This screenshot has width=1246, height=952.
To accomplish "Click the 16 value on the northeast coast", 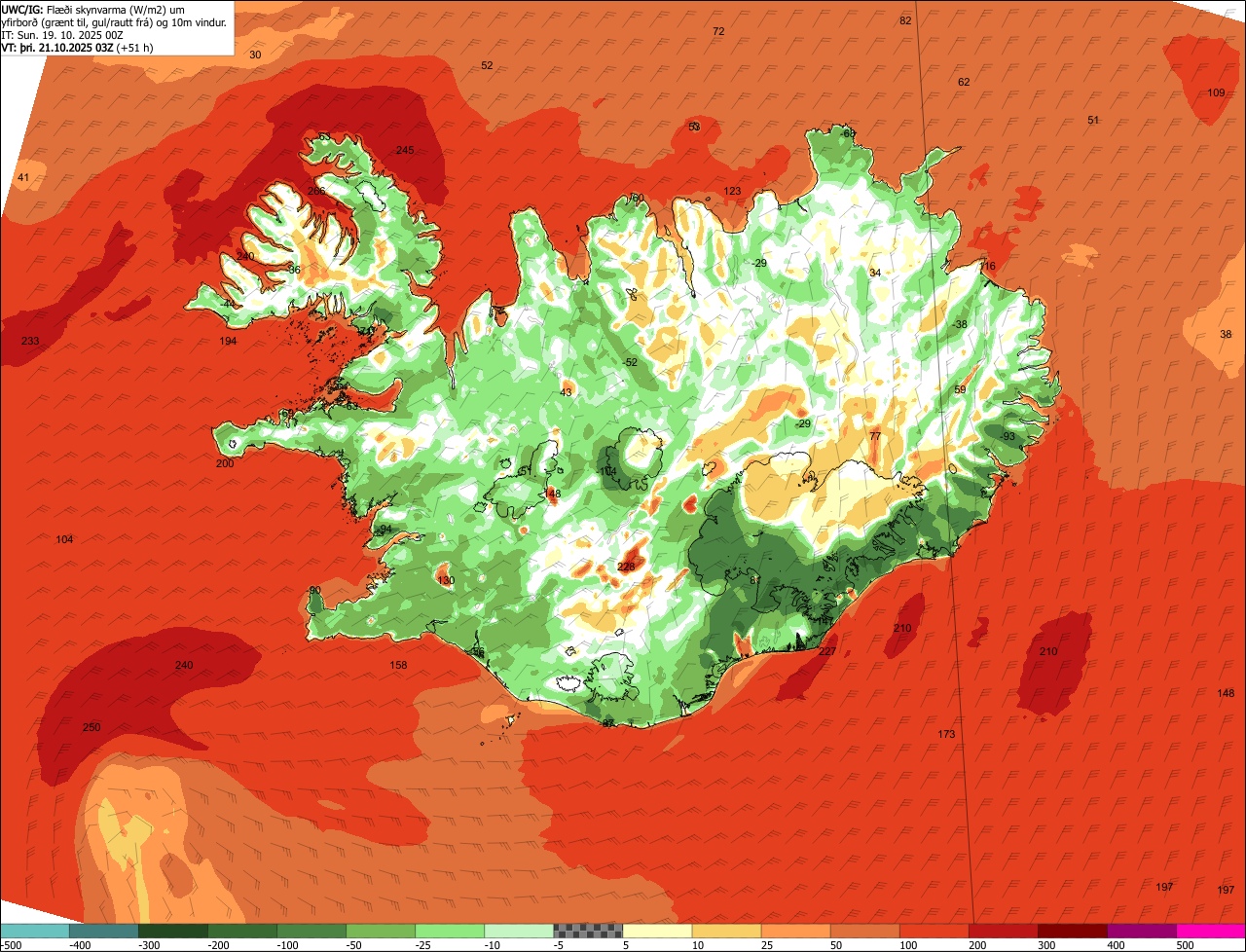I will pyautogui.click(x=990, y=266).
